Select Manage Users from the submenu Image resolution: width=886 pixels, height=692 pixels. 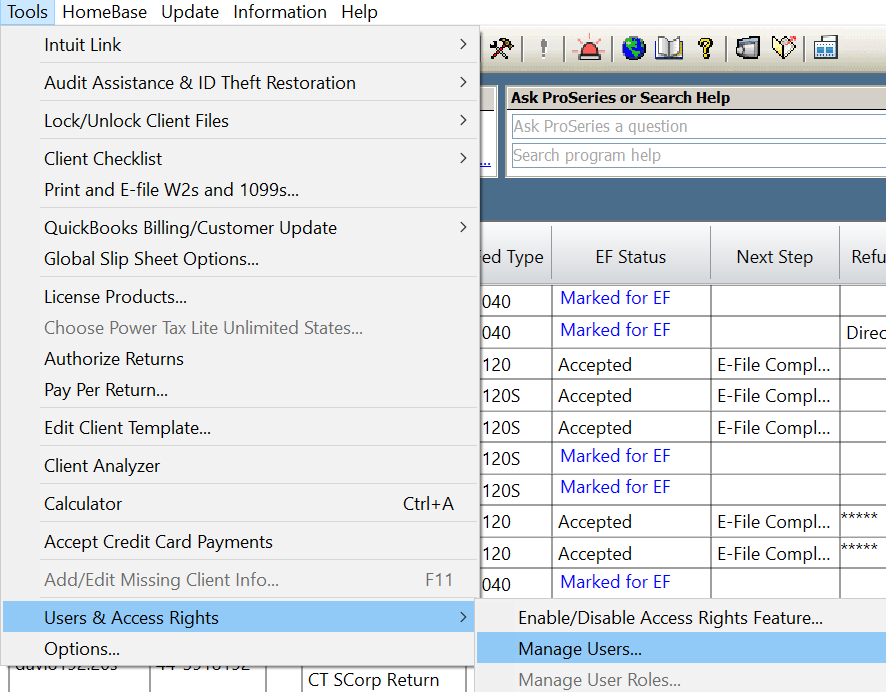[580, 649]
